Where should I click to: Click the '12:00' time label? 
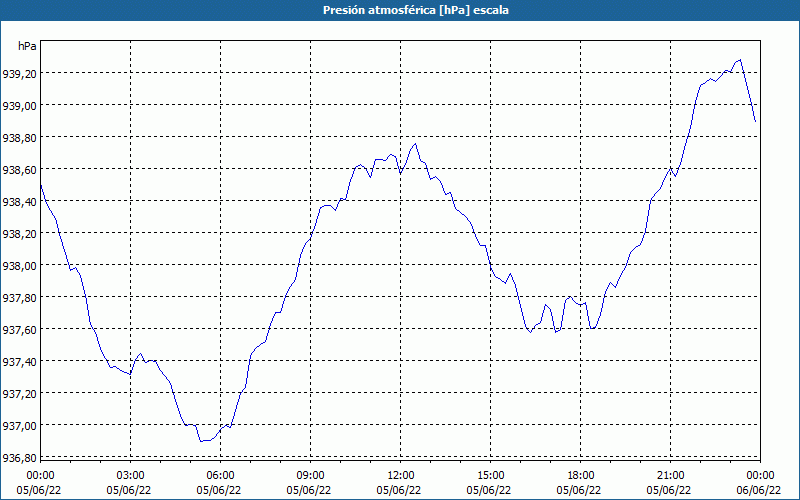coord(401,476)
